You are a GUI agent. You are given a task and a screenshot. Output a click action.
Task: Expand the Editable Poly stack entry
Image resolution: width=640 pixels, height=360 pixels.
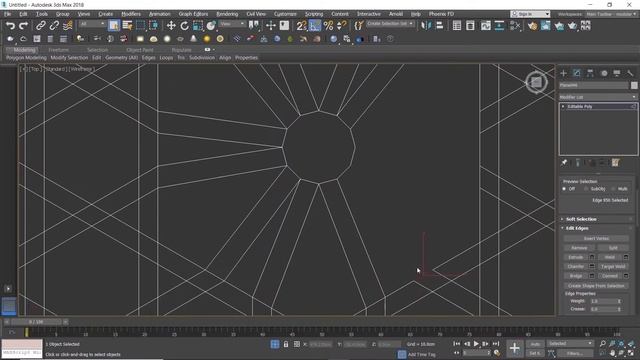[563, 107]
